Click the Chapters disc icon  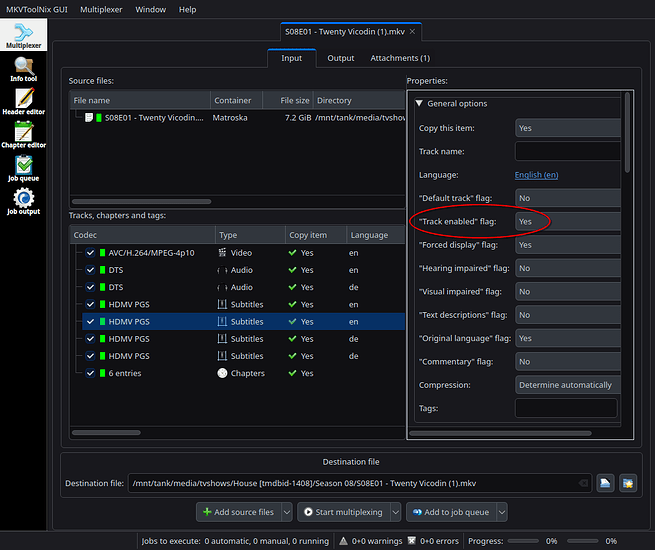point(222,373)
